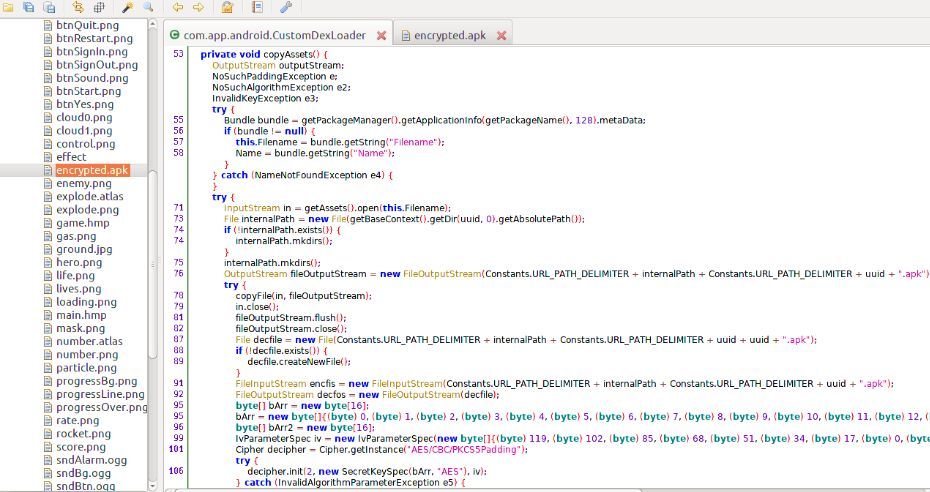Navigate forward with the right arrow
The image size is (930, 492).
coord(198,8)
